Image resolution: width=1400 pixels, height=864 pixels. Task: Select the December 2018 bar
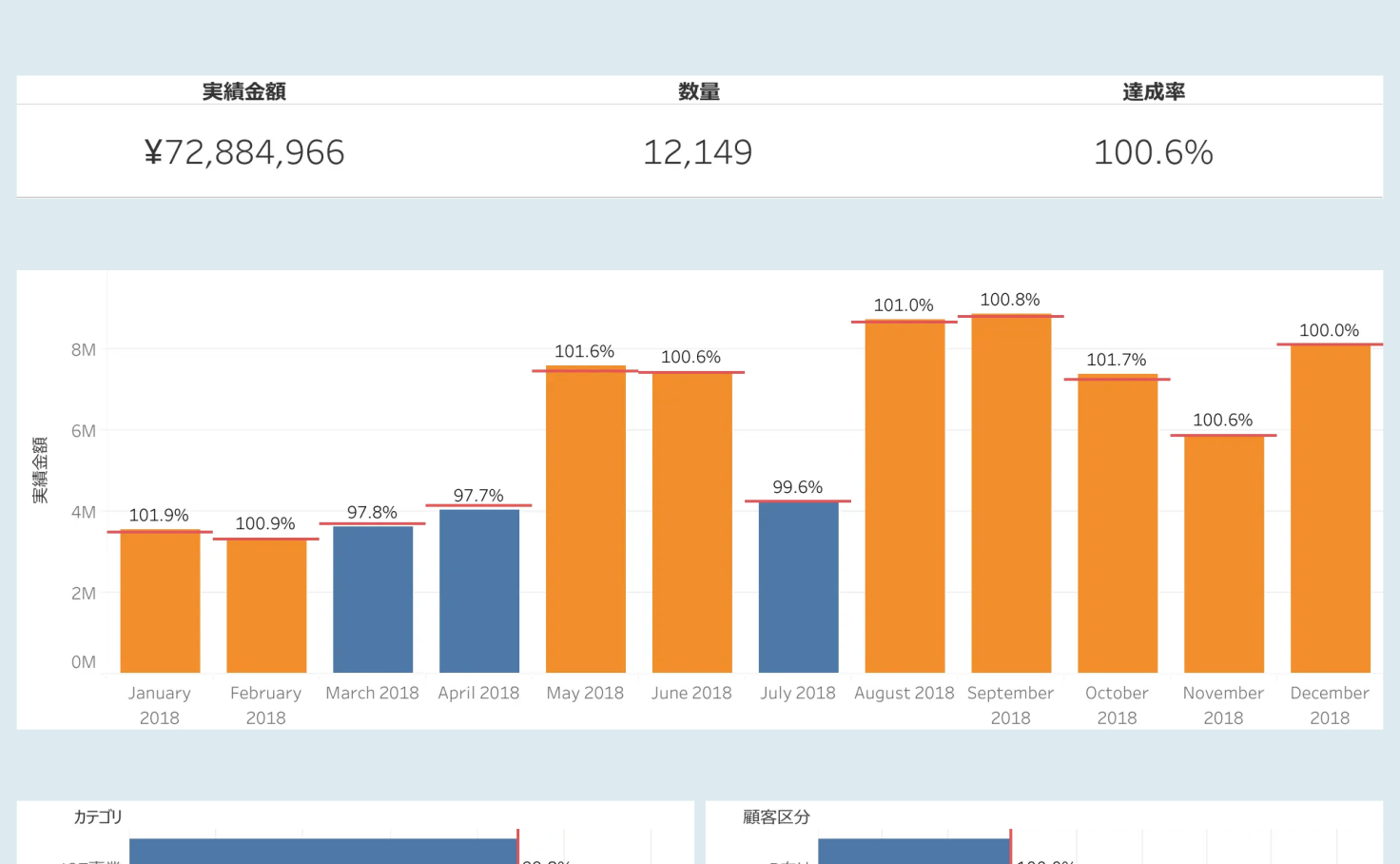point(1331,508)
